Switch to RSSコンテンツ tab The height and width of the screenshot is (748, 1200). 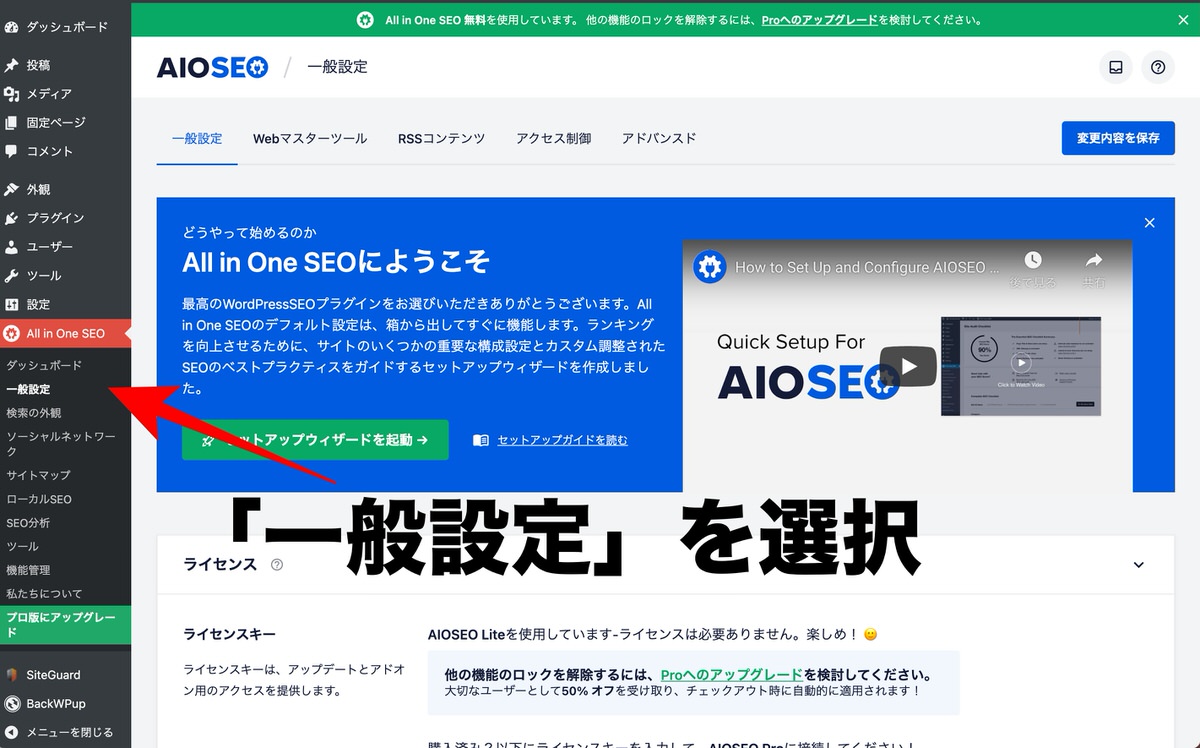441,139
